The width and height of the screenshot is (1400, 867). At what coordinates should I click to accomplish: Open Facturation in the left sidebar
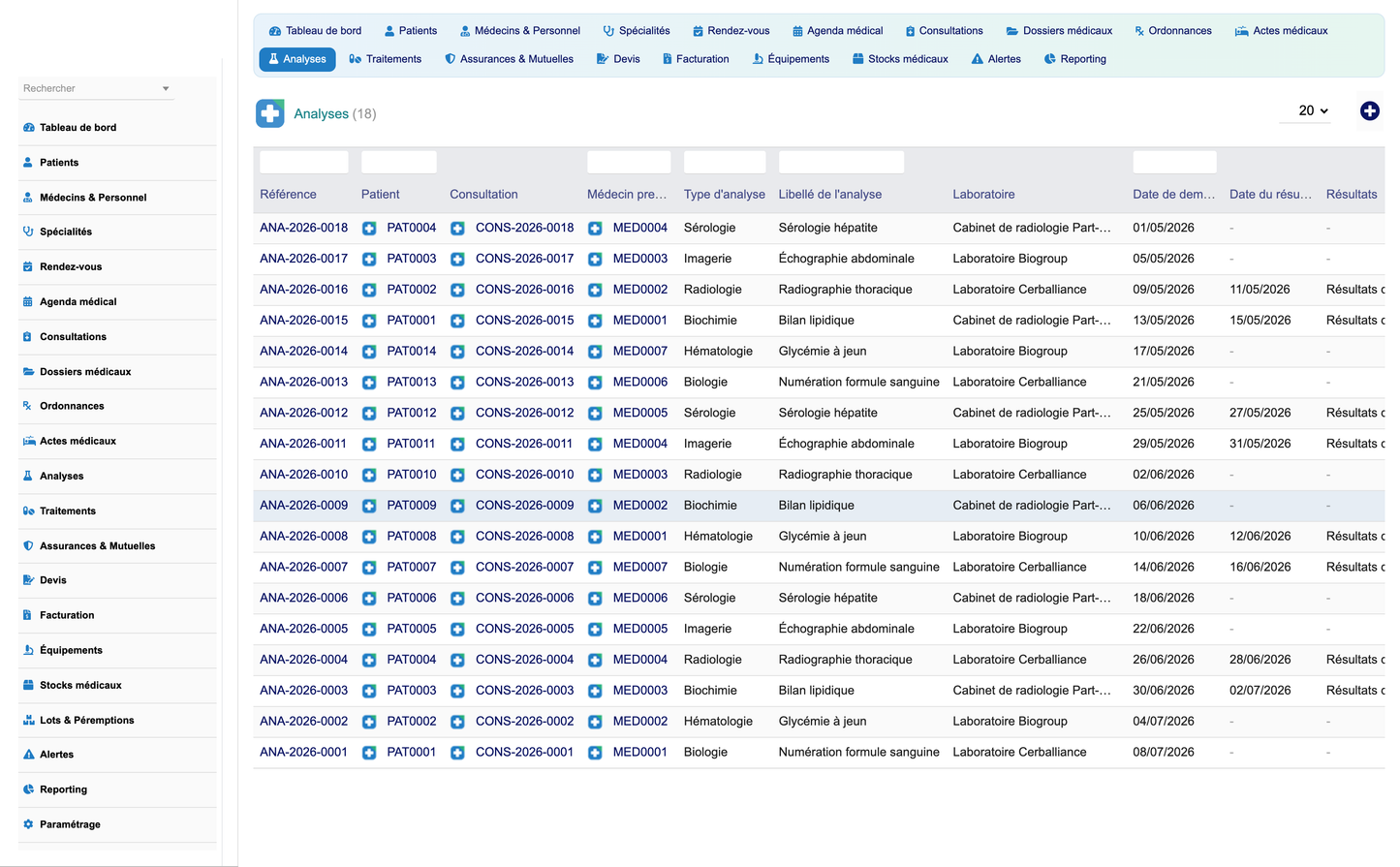(67, 616)
